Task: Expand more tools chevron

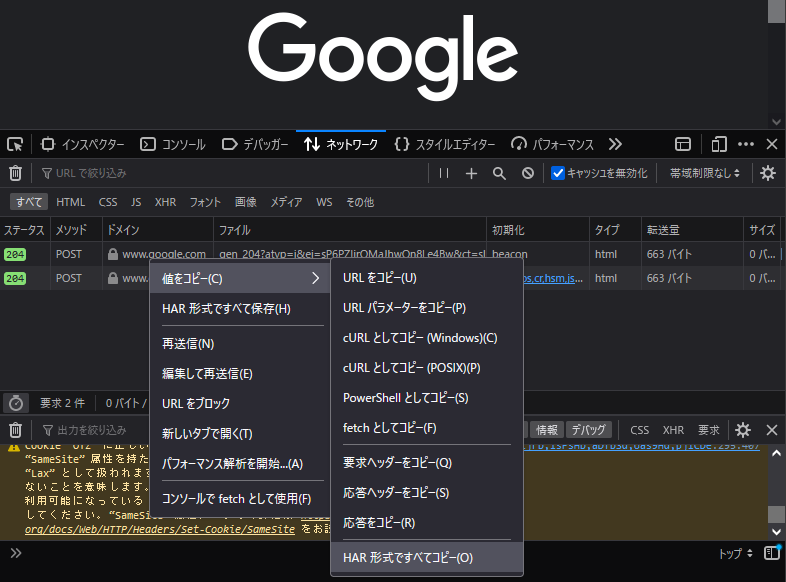Action: coord(615,144)
